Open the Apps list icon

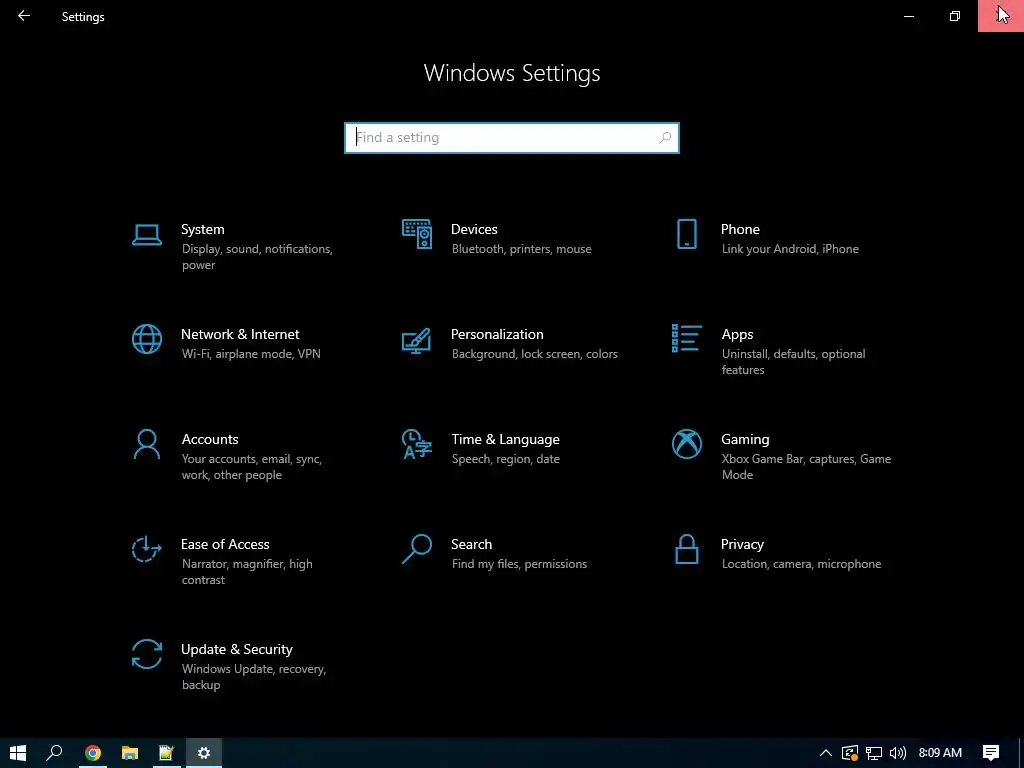pos(686,338)
